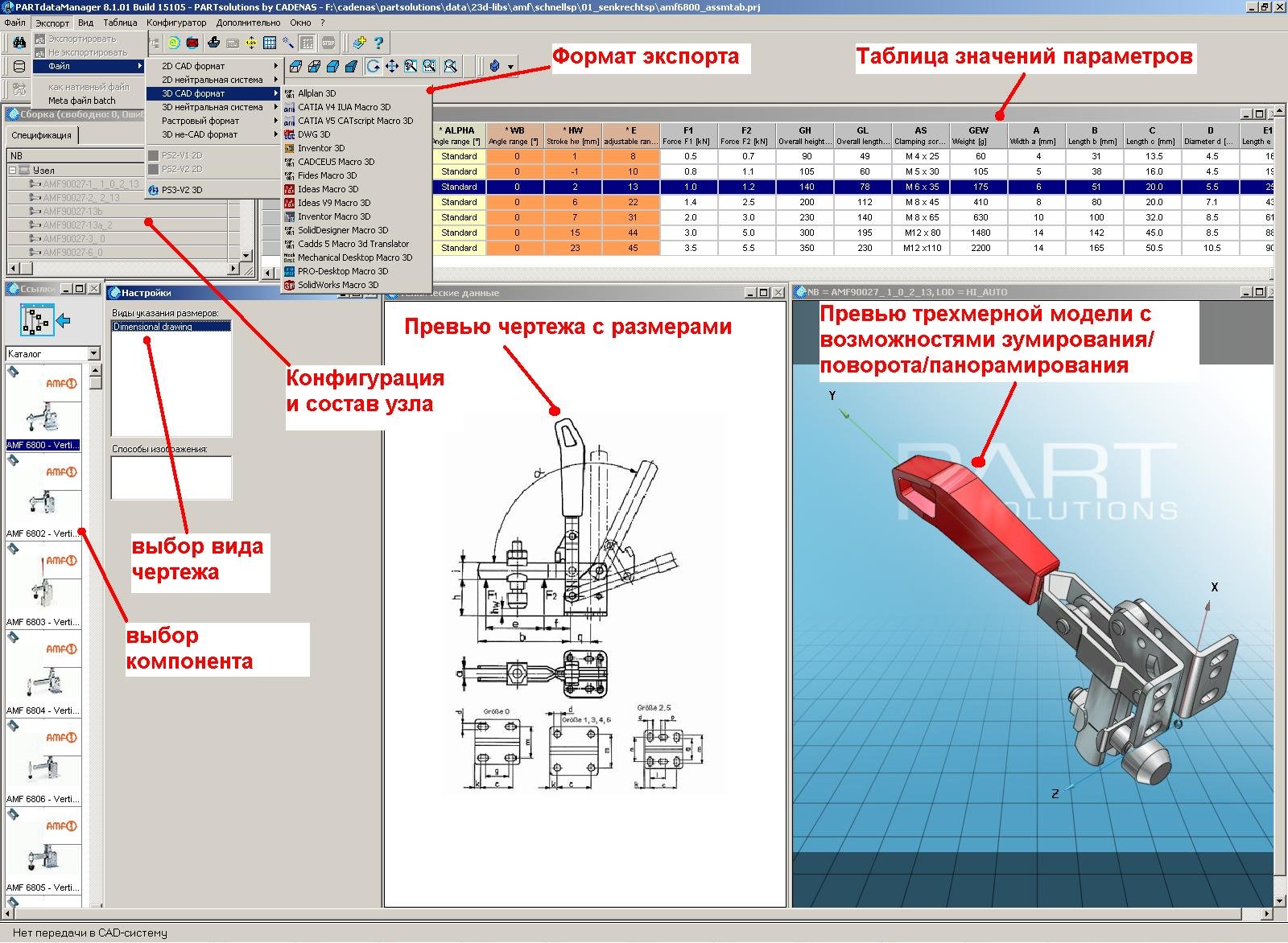This screenshot has height=943, width=1288.
Task: Click the 1.24 dimension arrows icon
Action: click(x=250, y=43)
